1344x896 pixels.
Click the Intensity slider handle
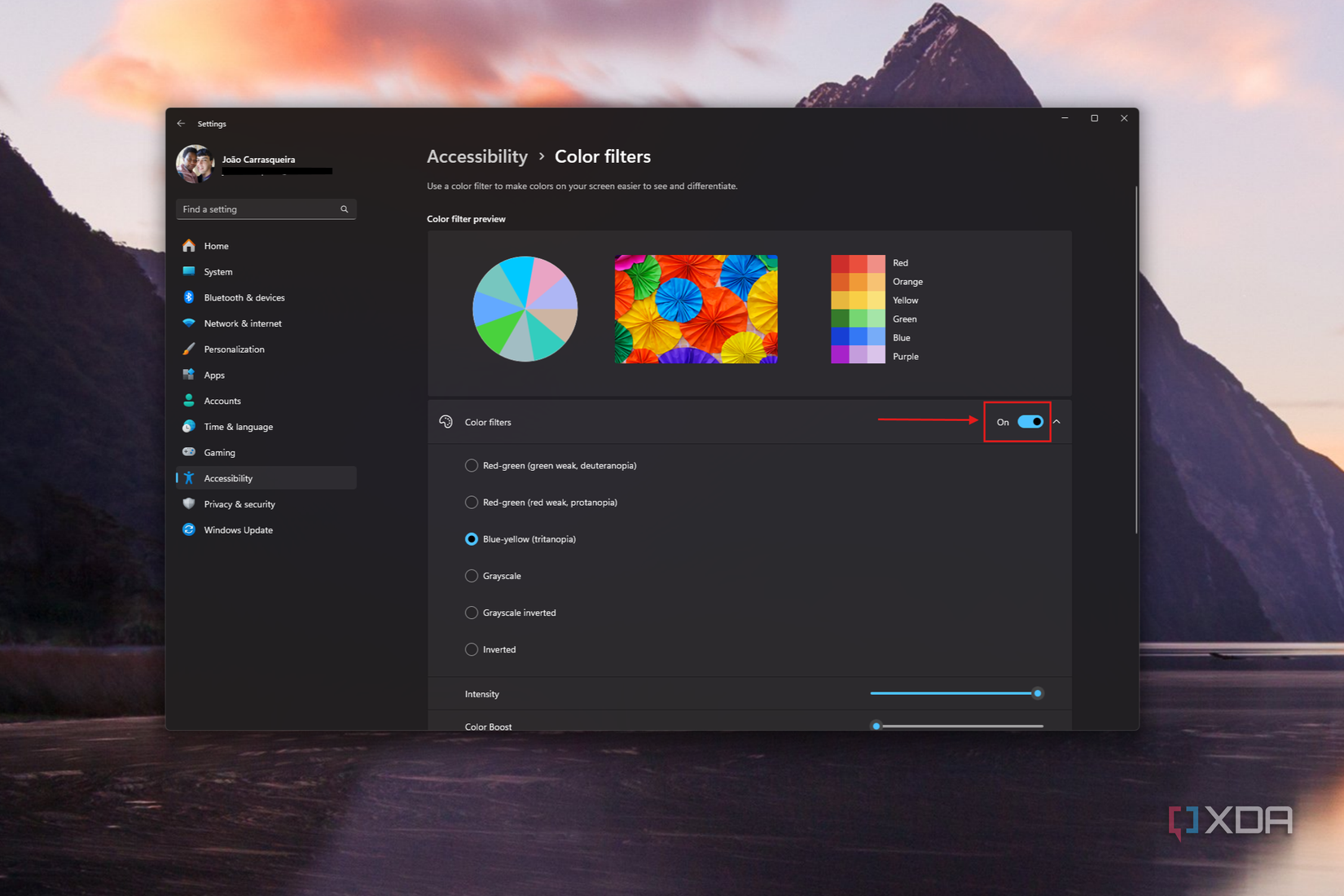(x=1038, y=693)
